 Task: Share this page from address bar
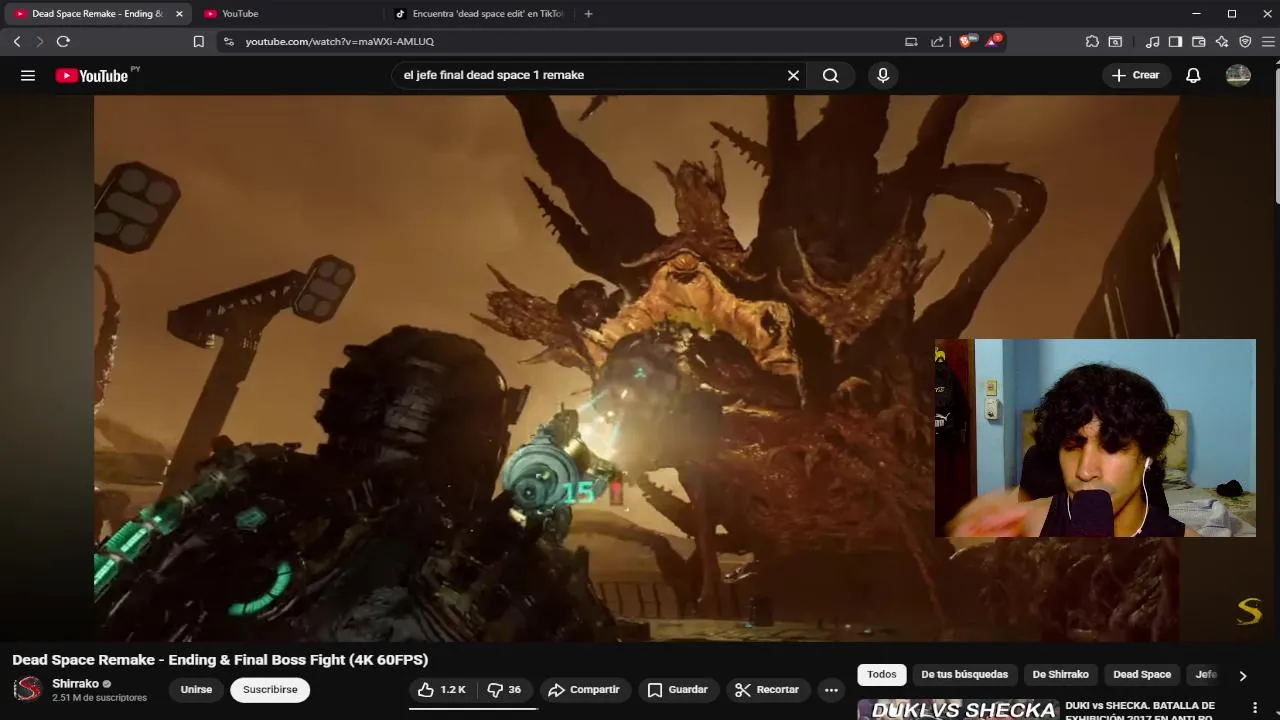(937, 41)
